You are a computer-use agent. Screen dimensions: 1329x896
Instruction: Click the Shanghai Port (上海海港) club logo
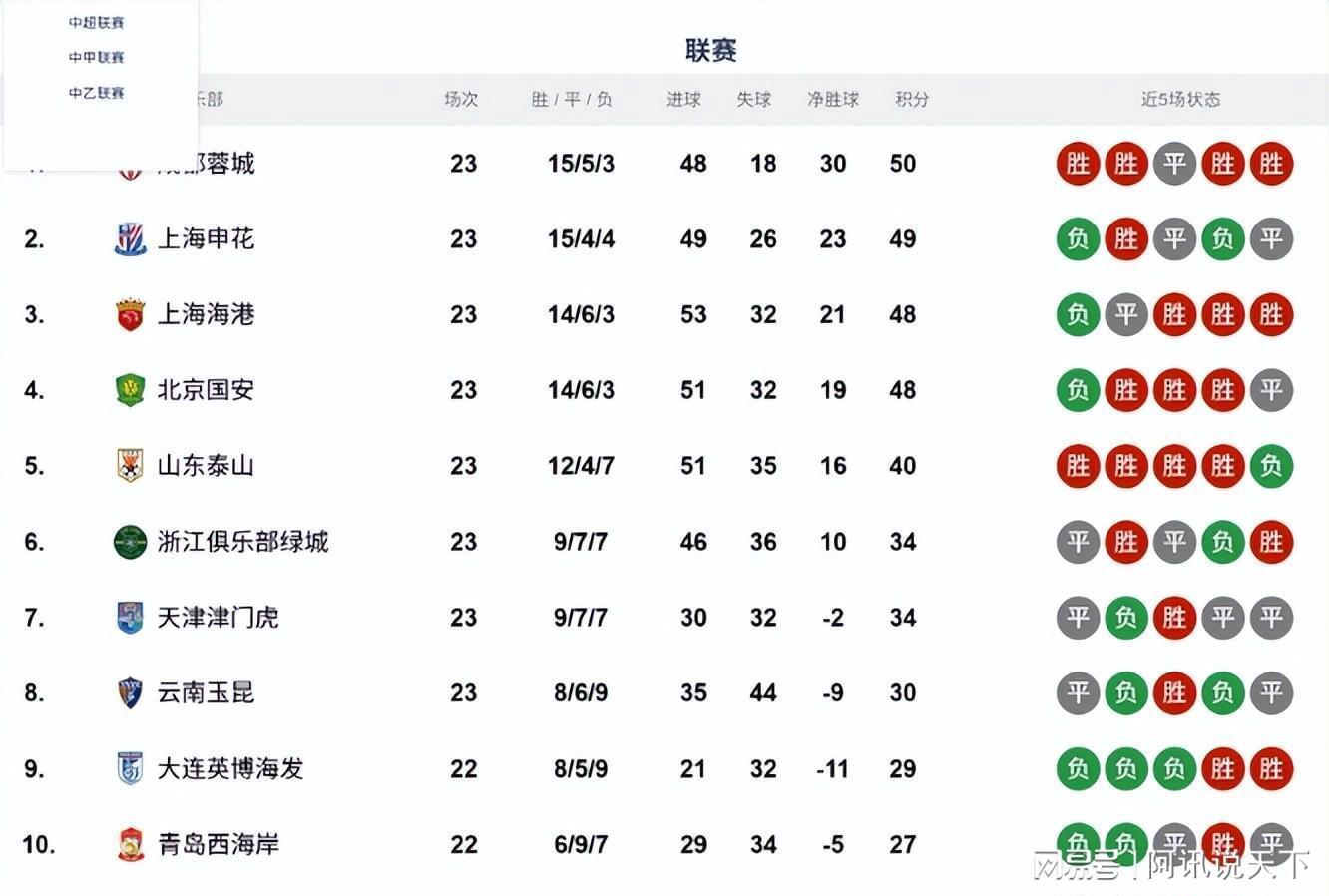coord(130,315)
